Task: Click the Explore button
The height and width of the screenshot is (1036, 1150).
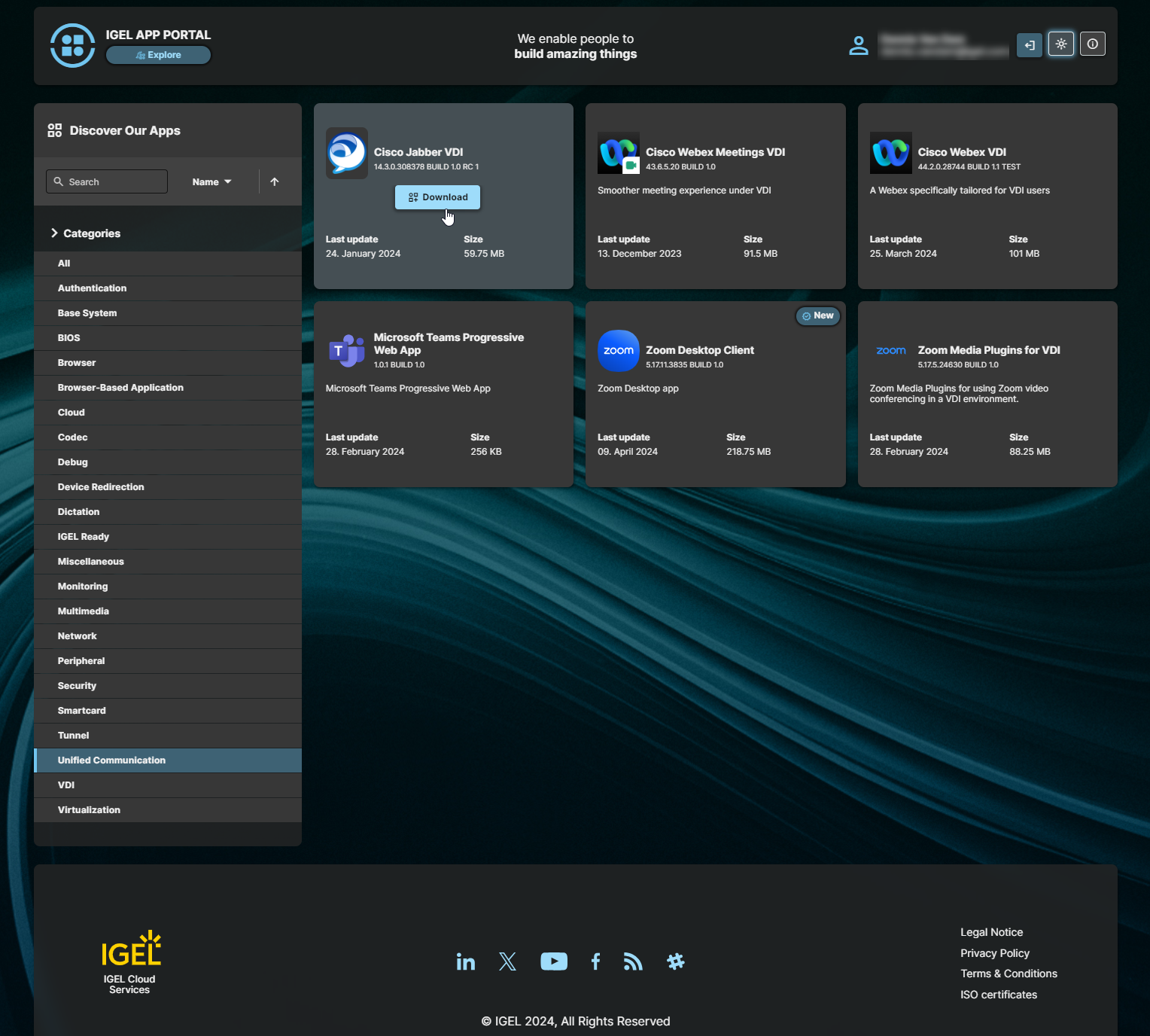Action: 158,55
